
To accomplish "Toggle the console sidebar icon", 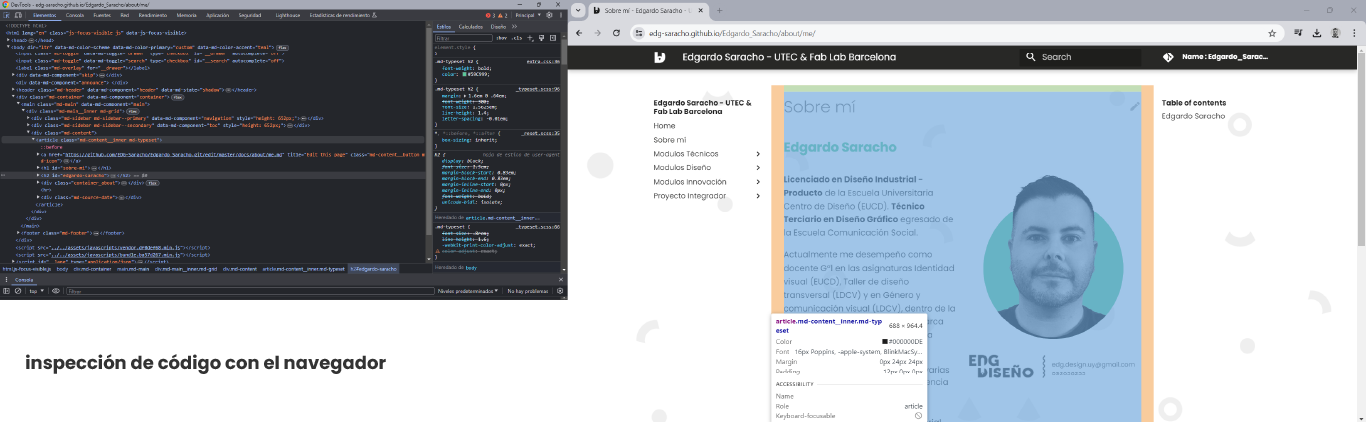I will 6,291.
